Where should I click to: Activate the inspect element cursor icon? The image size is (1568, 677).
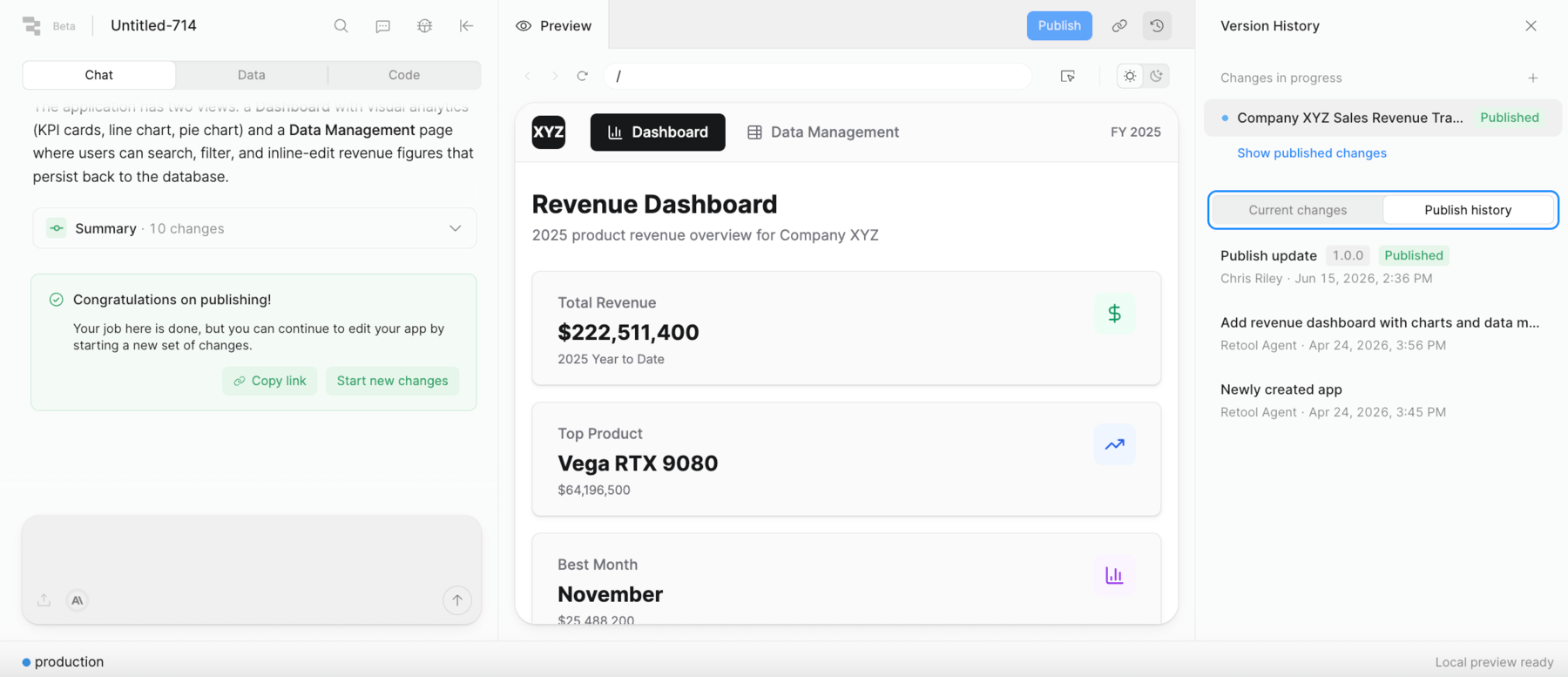point(1067,76)
